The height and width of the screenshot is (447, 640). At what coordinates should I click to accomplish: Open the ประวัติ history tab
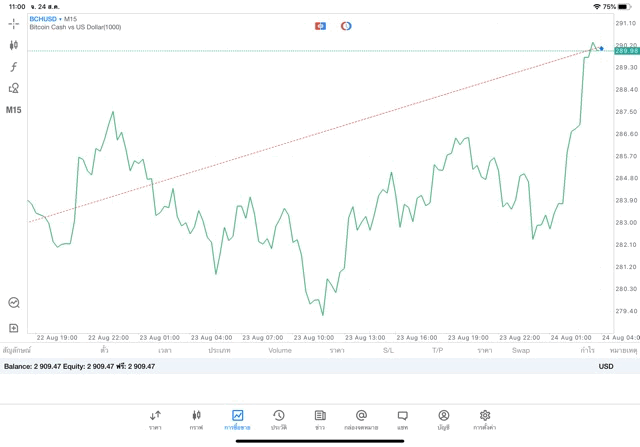[278, 420]
